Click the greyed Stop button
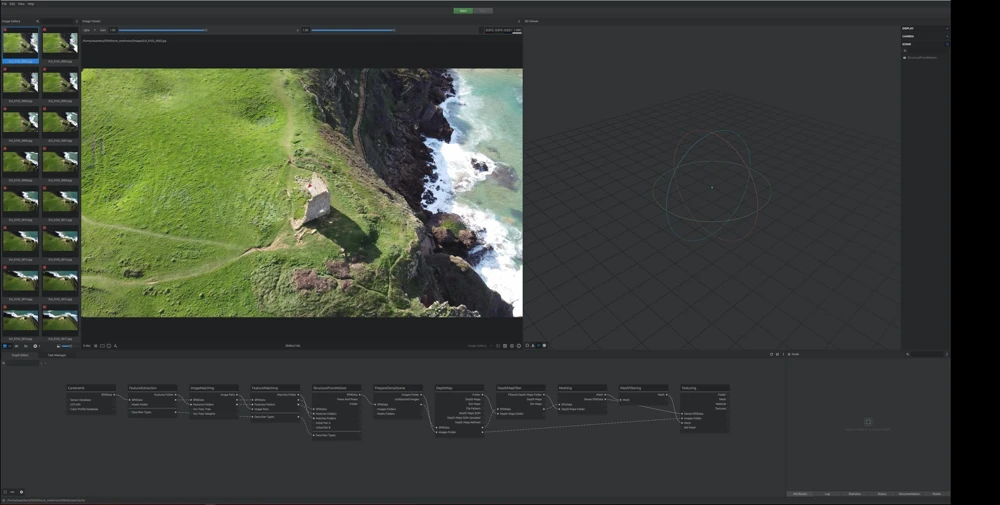The image size is (1000, 505). pos(483,11)
